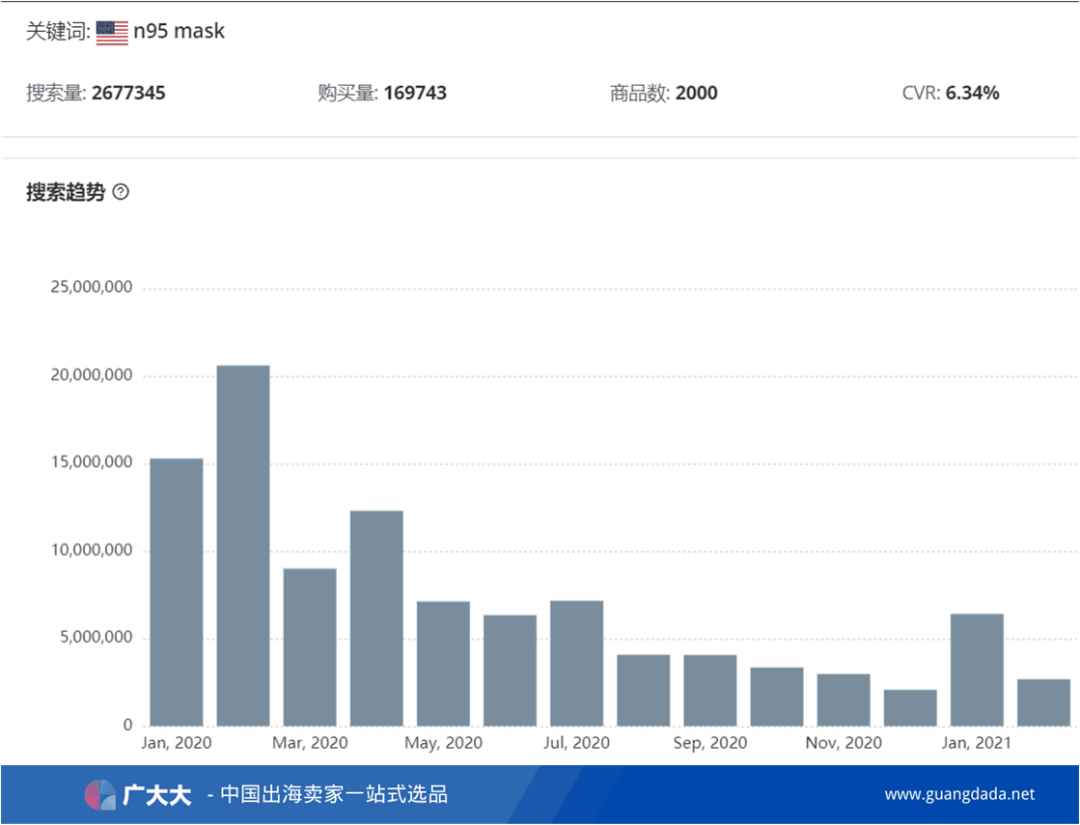This screenshot has height=825, width=1080.
Task: Click the Jan, 2020 x-axis label
Action: click(x=176, y=744)
